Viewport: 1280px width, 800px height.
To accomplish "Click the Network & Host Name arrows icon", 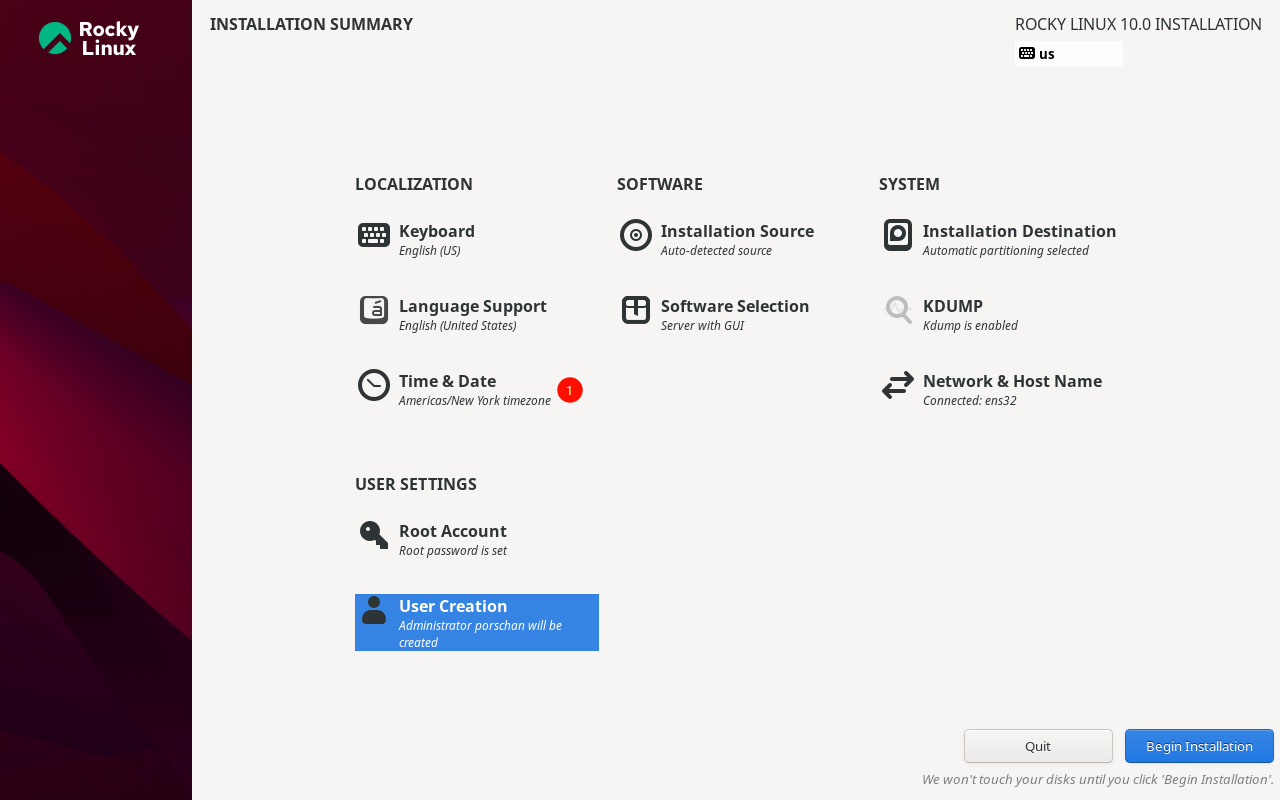I will (898, 385).
